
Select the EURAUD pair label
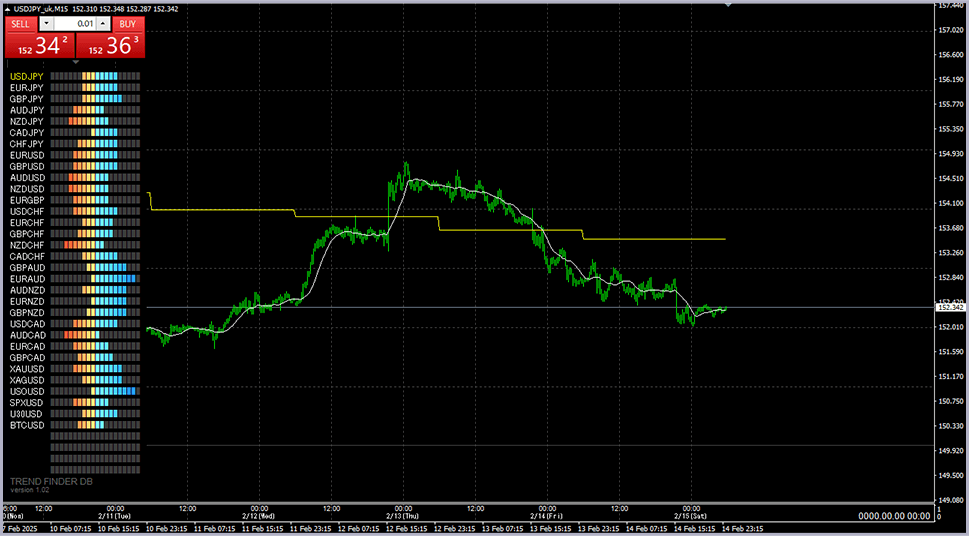coord(27,279)
